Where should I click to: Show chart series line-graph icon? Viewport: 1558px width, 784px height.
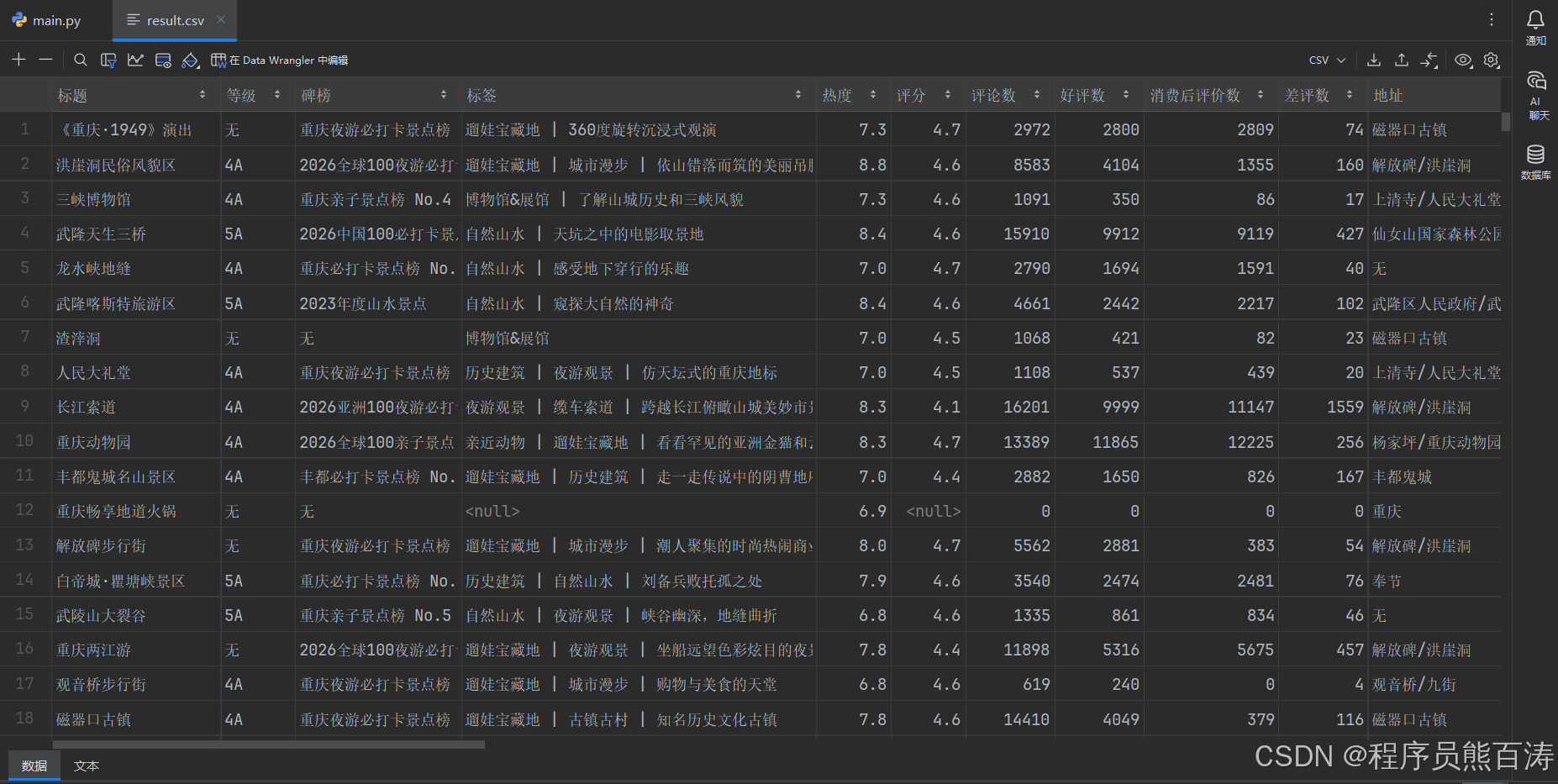coord(135,60)
